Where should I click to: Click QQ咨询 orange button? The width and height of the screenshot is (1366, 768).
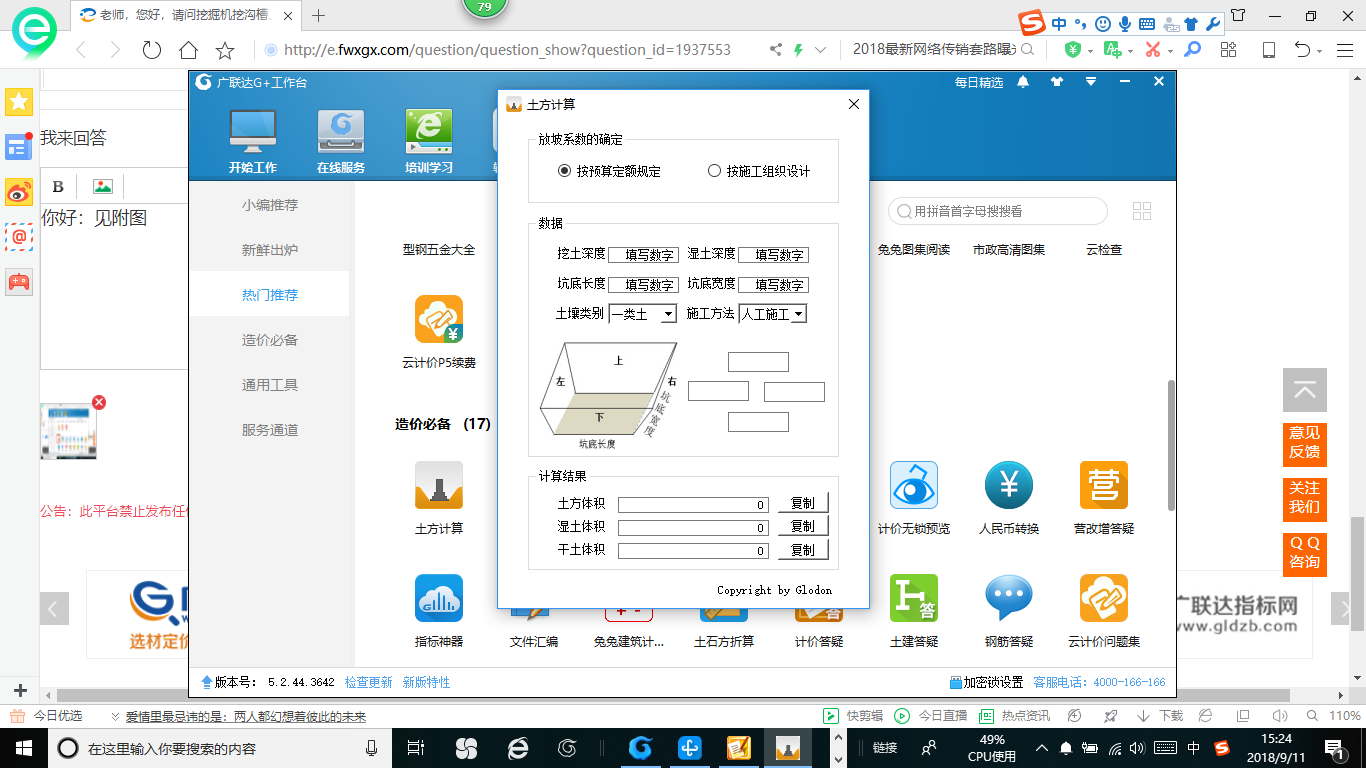click(1305, 553)
